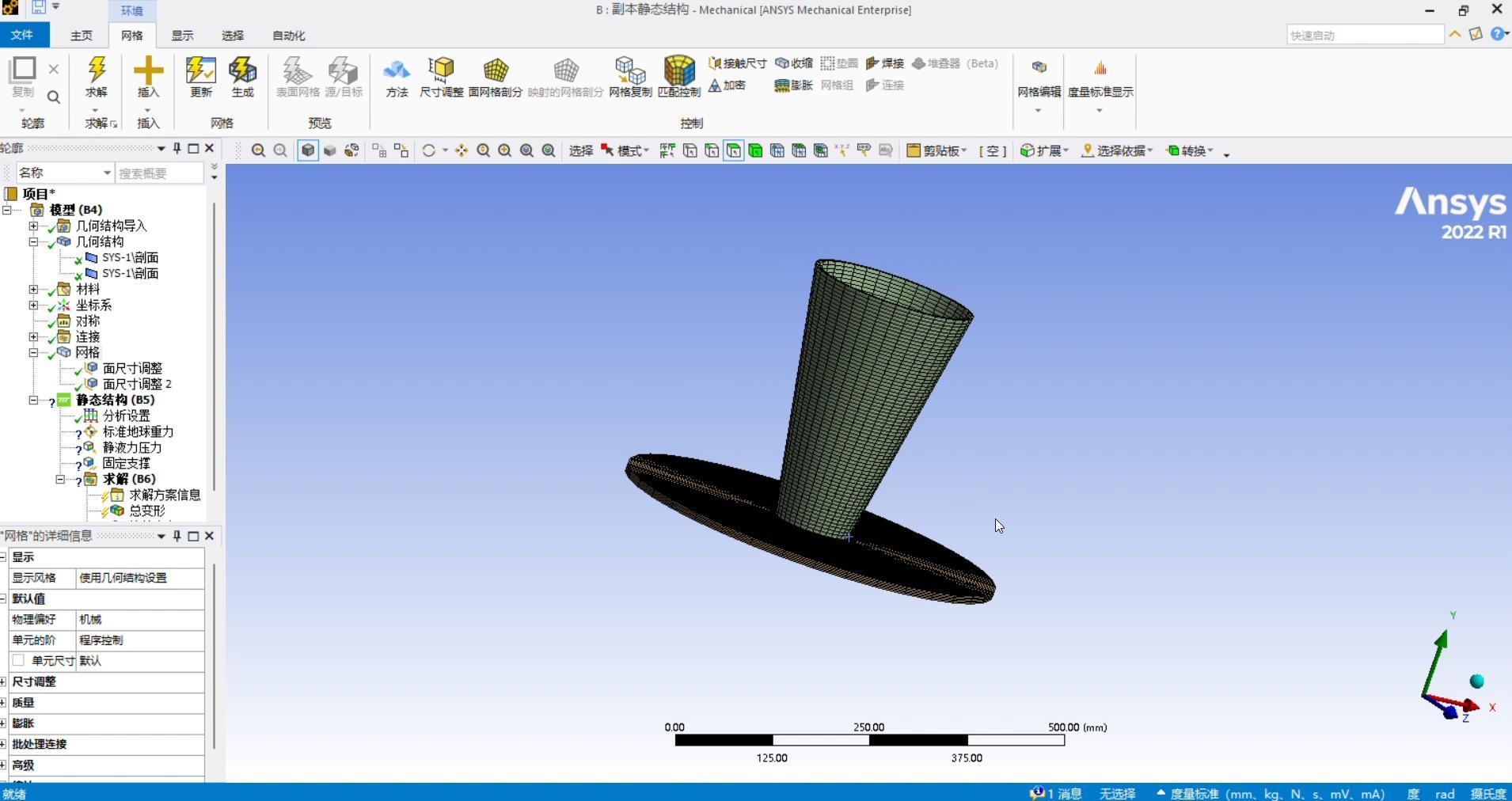Click the 快速启动 search field
The height and width of the screenshot is (801, 1512).
tap(1365, 35)
